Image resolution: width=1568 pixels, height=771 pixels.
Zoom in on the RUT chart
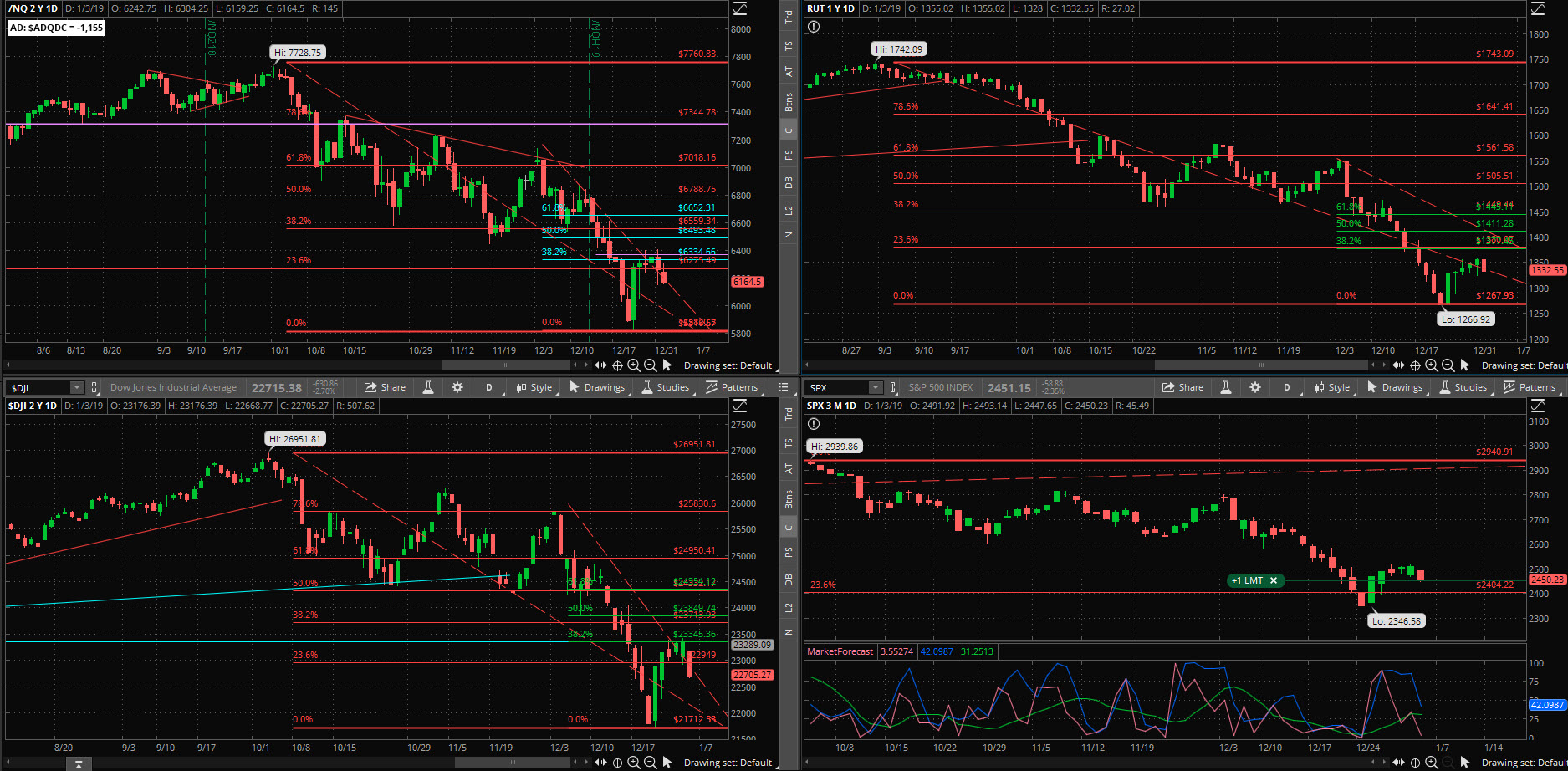coord(1432,365)
